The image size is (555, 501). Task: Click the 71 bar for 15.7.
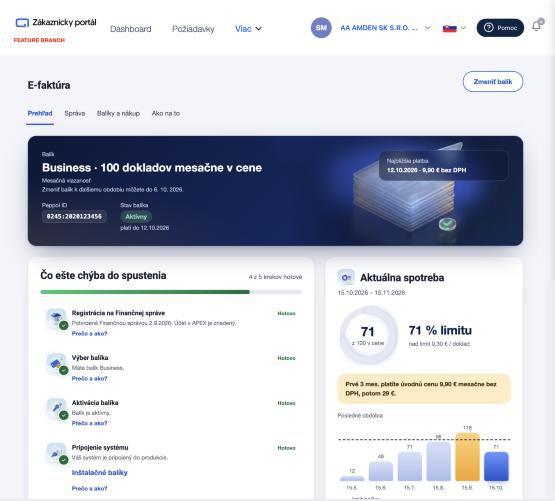pyautogui.click(x=410, y=466)
